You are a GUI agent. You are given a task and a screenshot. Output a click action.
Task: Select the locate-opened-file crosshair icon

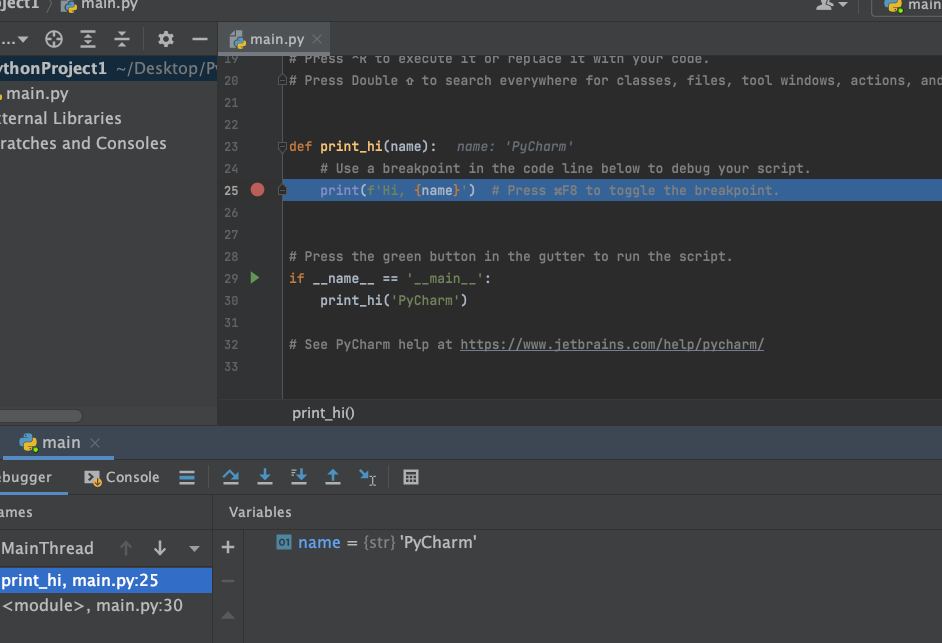(54, 39)
